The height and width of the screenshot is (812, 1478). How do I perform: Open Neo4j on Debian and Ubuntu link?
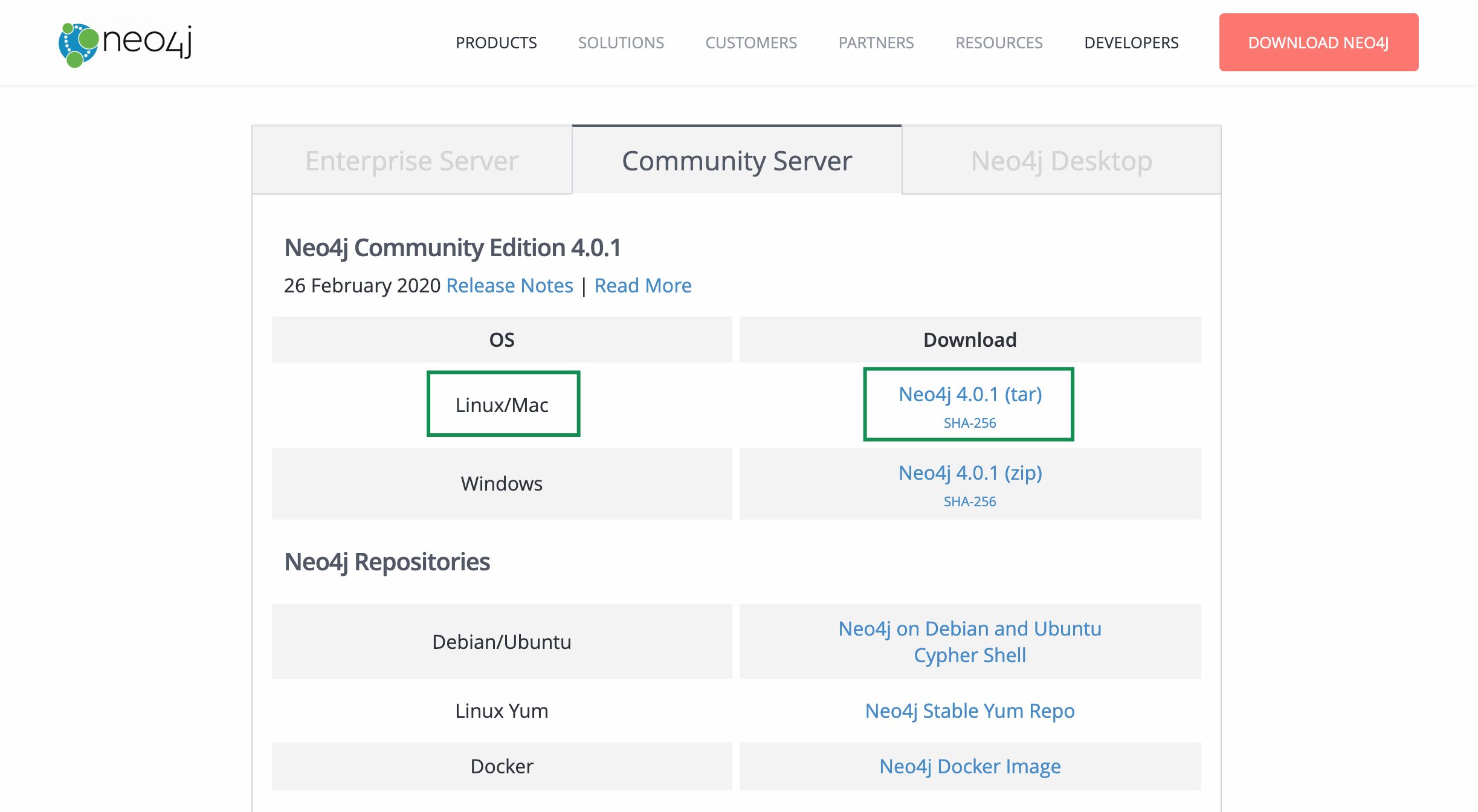pos(970,628)
